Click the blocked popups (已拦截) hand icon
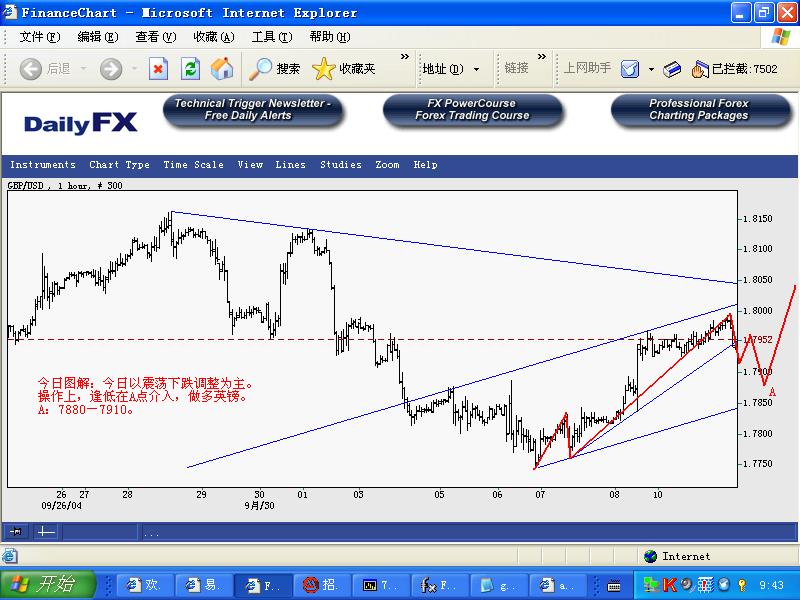The image size is (800, 600). point(701,69)
